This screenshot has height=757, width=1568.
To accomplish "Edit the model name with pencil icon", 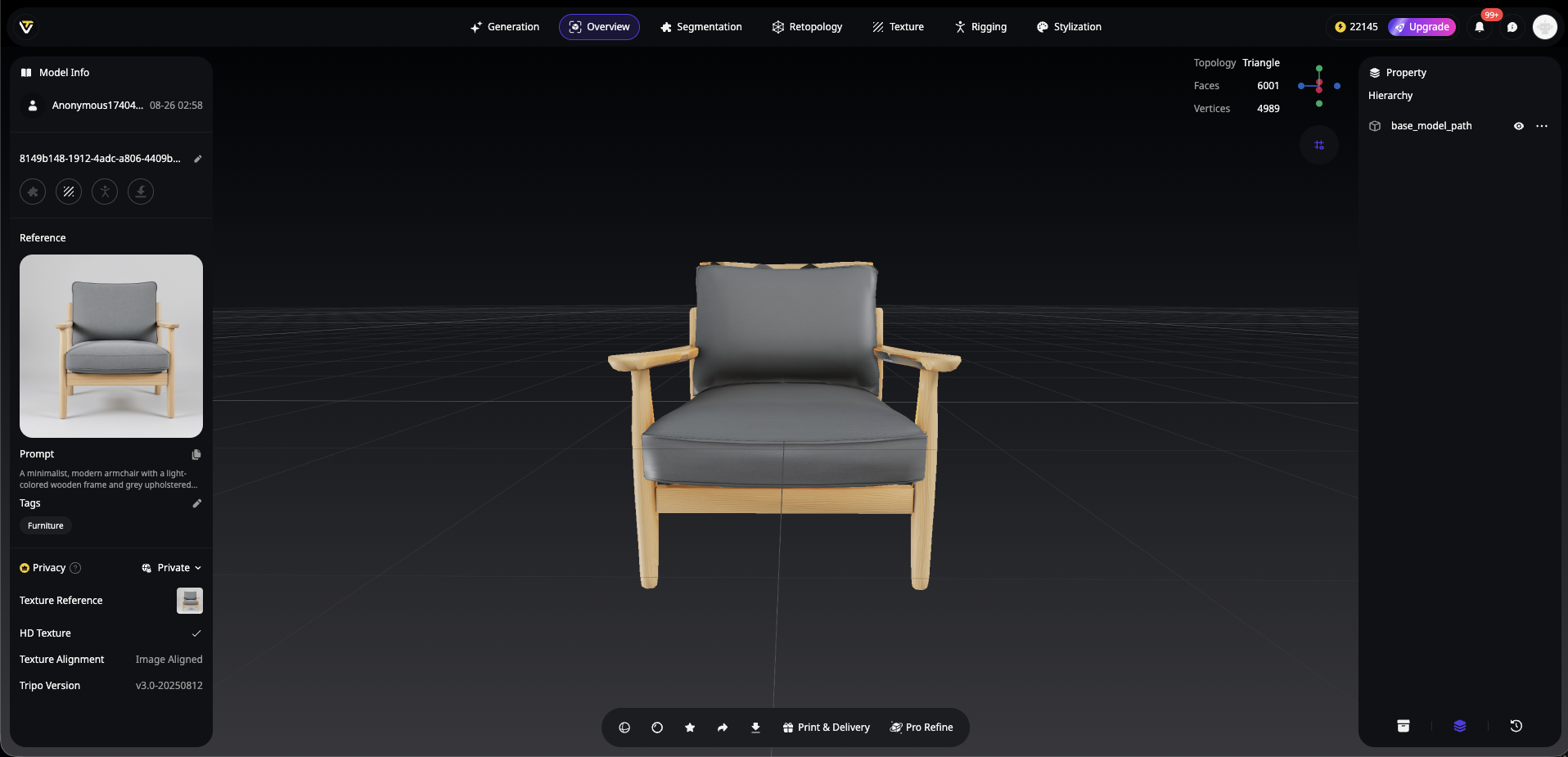I will 197,159.
